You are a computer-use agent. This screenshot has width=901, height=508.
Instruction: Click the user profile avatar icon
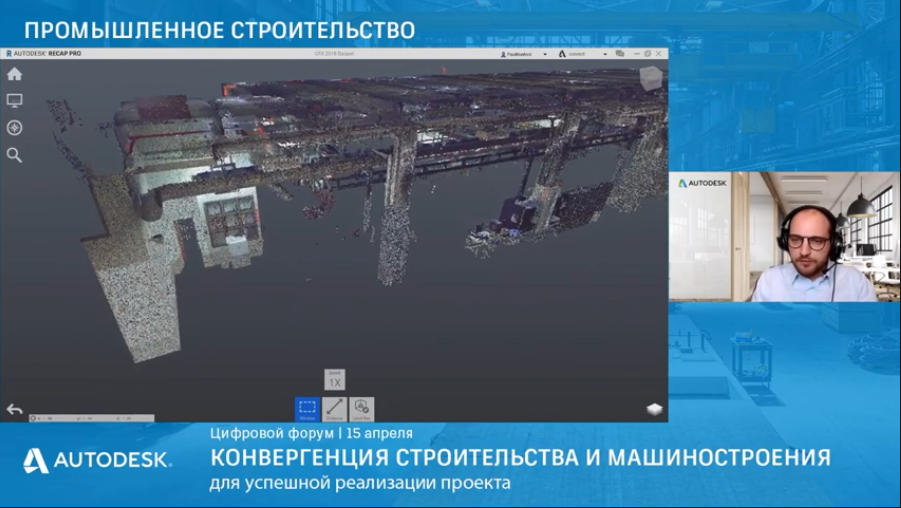[503, 54]
